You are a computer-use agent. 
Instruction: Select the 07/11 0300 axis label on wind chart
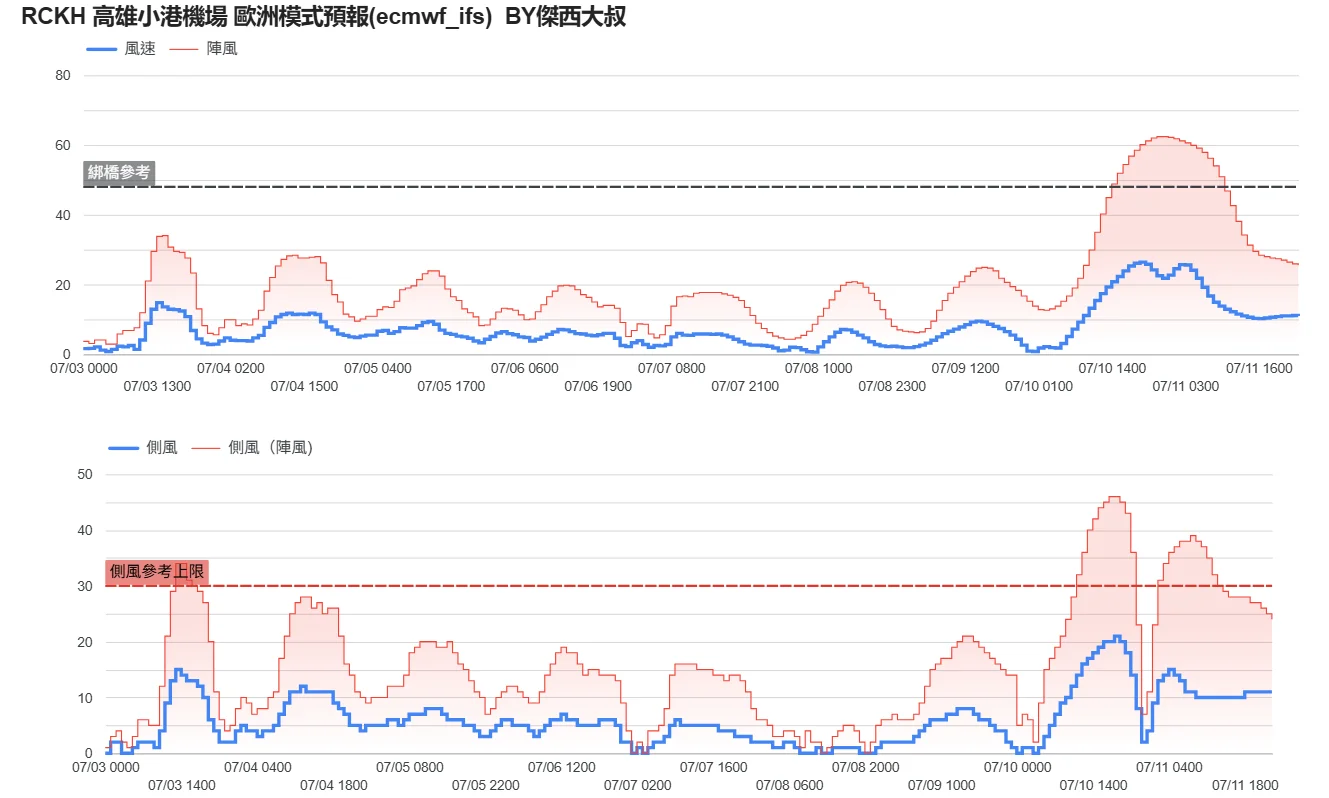pyautogui.click(x=1186, y=386)
